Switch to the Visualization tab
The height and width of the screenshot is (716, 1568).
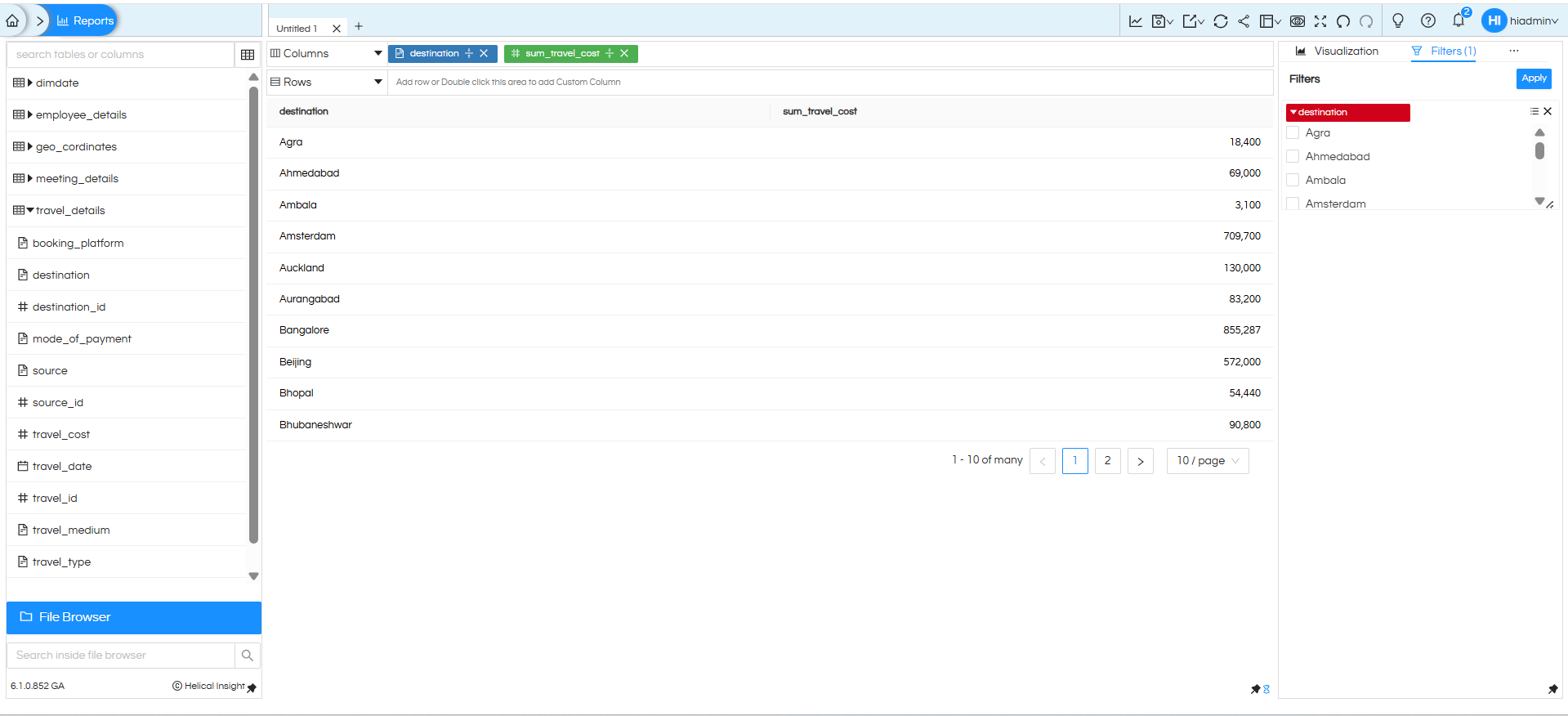[1337, 51]
